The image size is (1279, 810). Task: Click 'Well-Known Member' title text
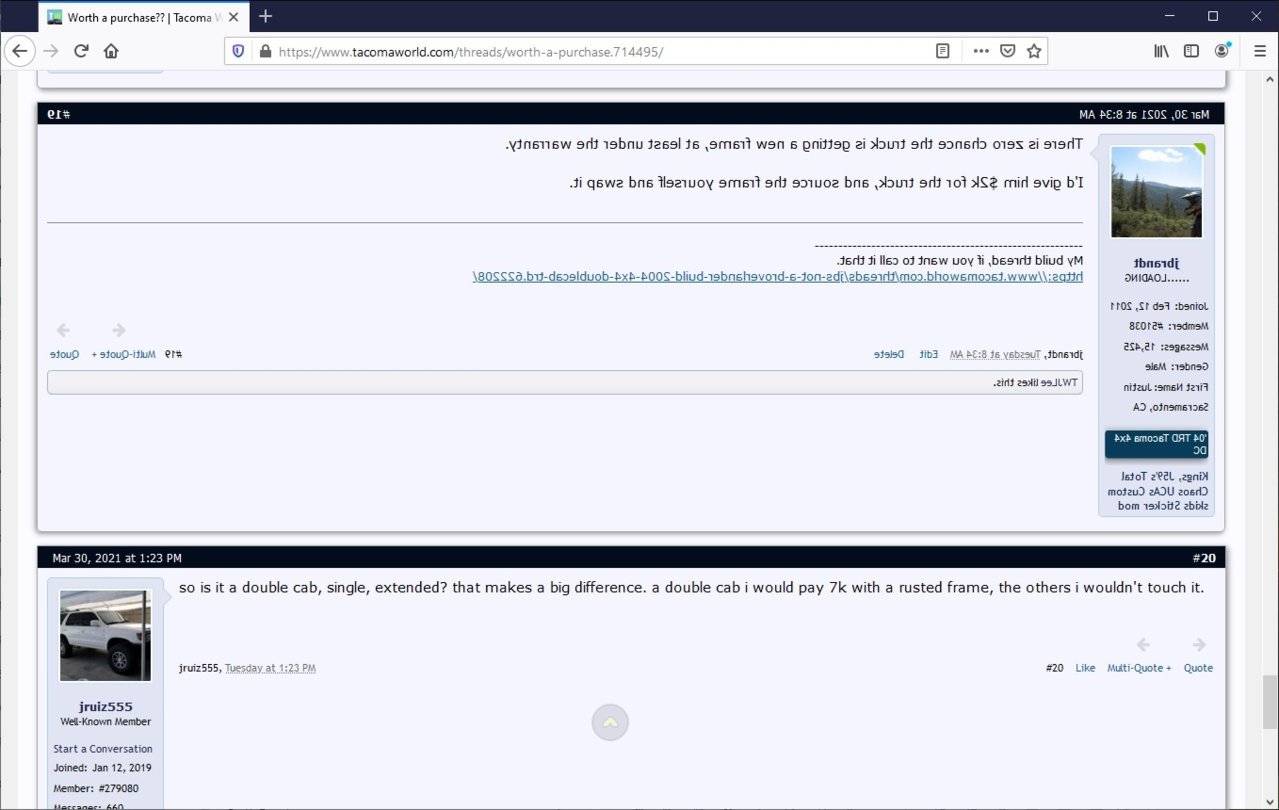tap(106, 722)
